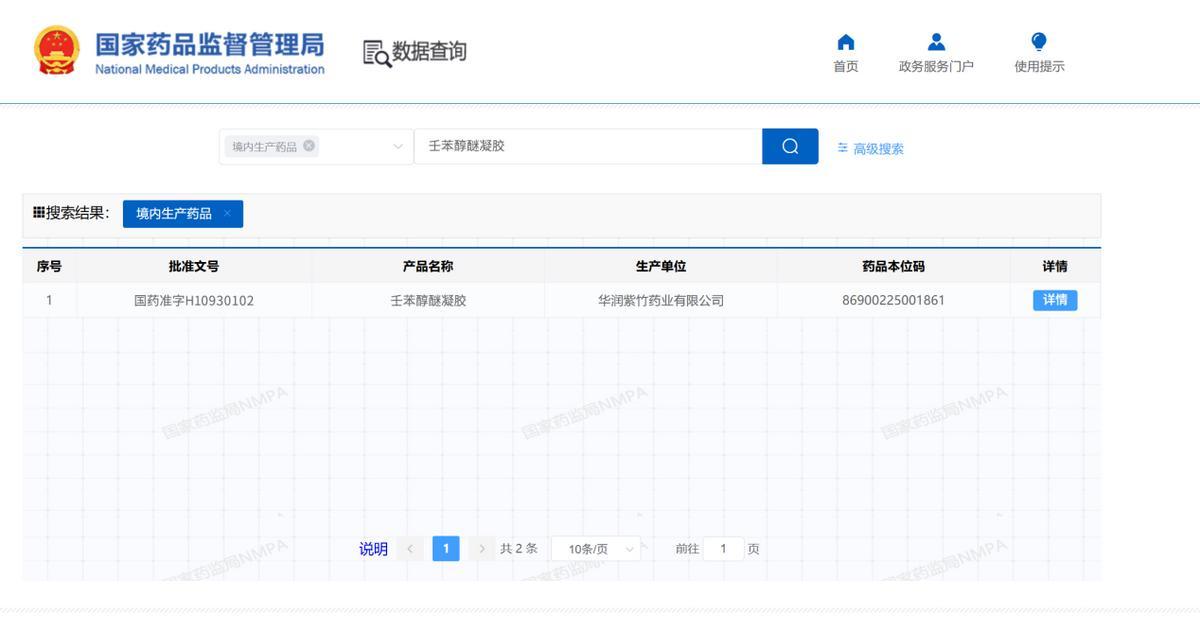Select the 境内生产药品 results tab

(x=174, y=214)
